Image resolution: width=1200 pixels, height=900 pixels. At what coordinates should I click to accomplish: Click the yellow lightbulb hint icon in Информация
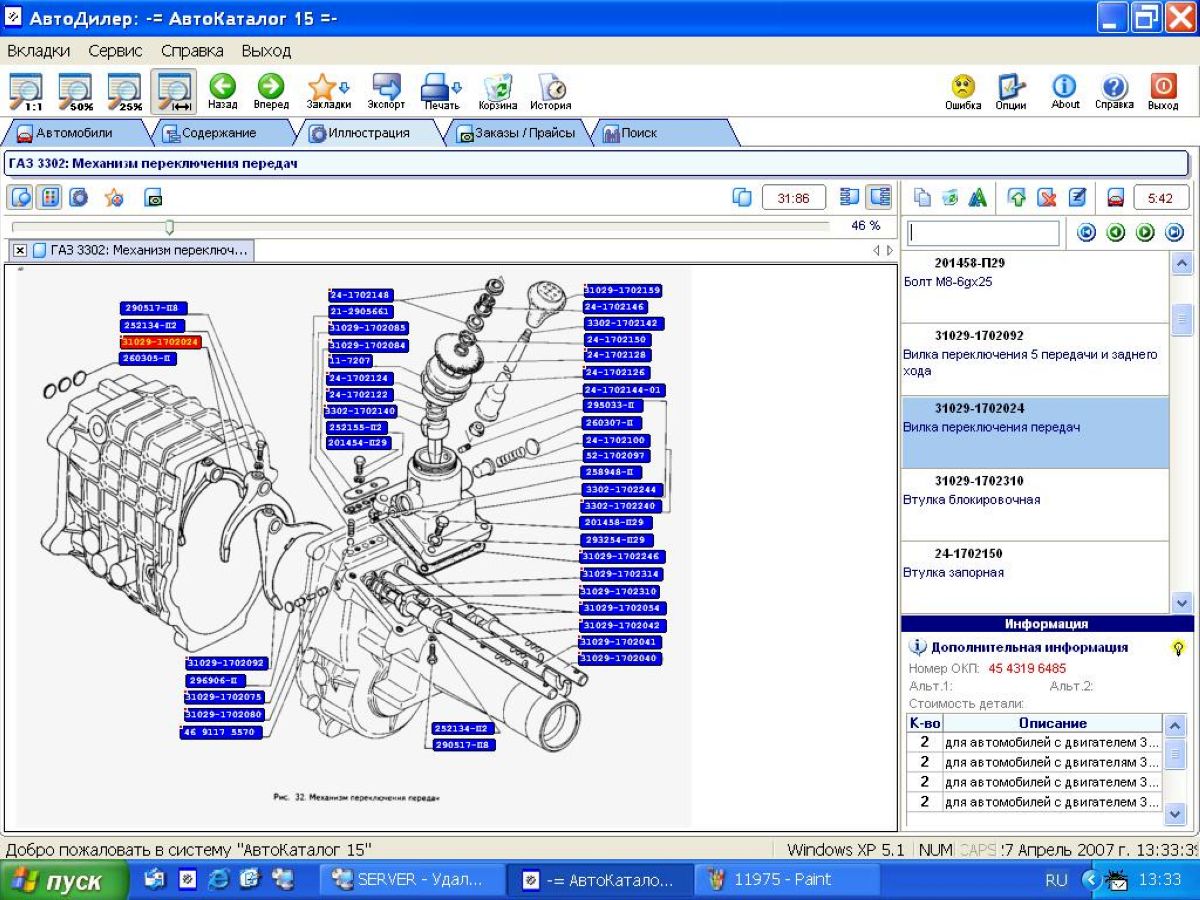click(x=1179, y=648)
